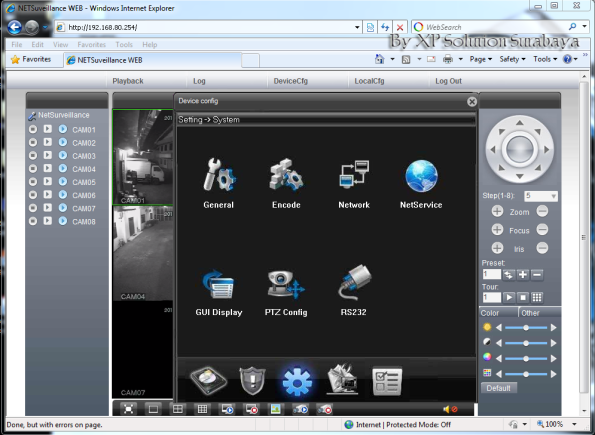Click focus plus button
Image resolution: width=595 pixels, height=435 pixels.
pyautogui.click(x=497, y=229)
